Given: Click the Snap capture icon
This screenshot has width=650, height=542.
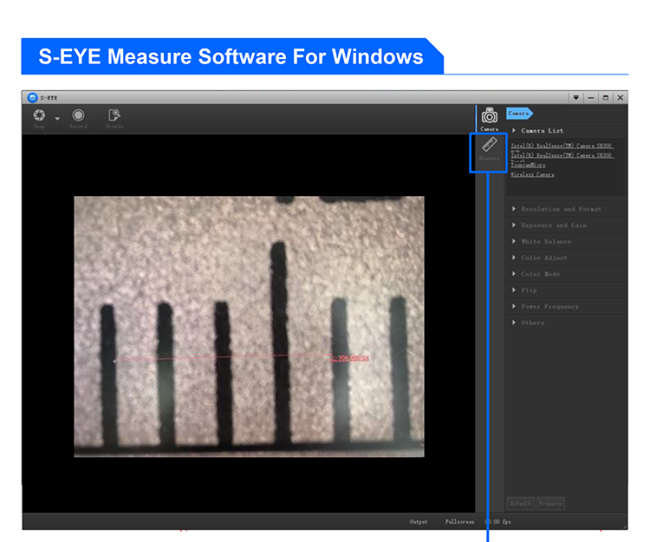Looking at the screenshot, I should (x=38, y=116).
